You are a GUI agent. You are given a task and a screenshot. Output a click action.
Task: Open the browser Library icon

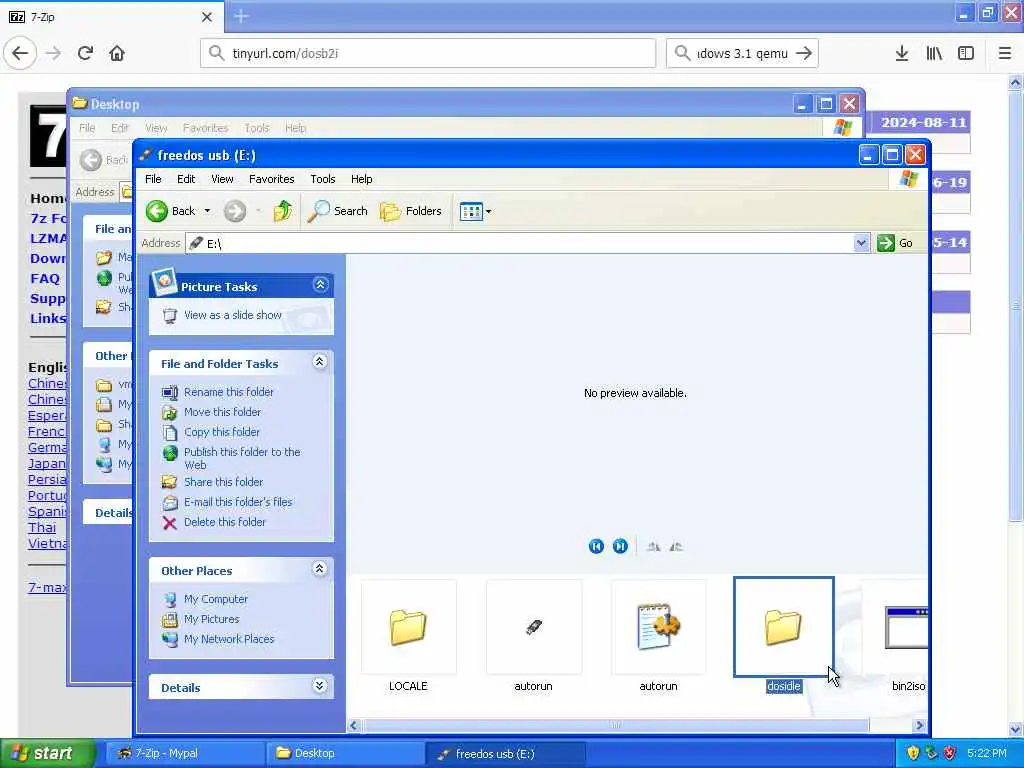[x=934, y=53]
